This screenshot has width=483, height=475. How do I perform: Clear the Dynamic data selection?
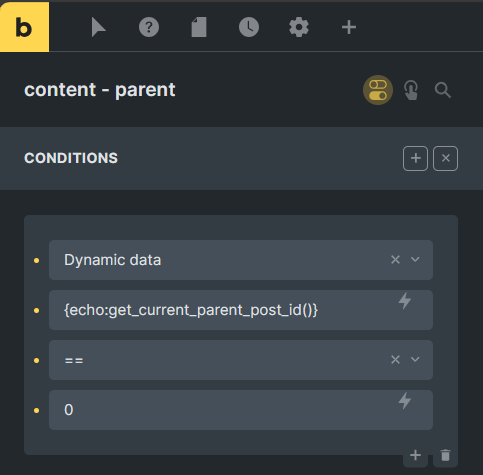tap(395, 259)
